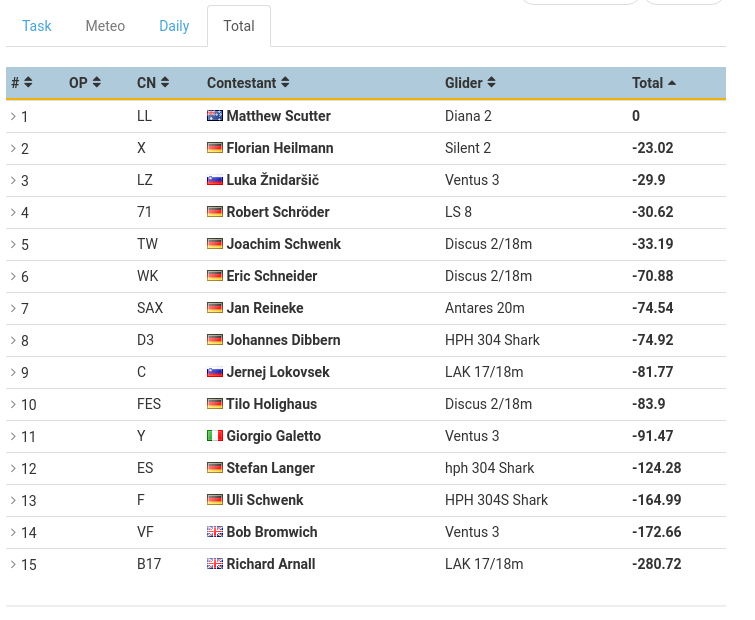Sort by rank number column
Screen dimensions: 755x620
(x=22, y=83)
